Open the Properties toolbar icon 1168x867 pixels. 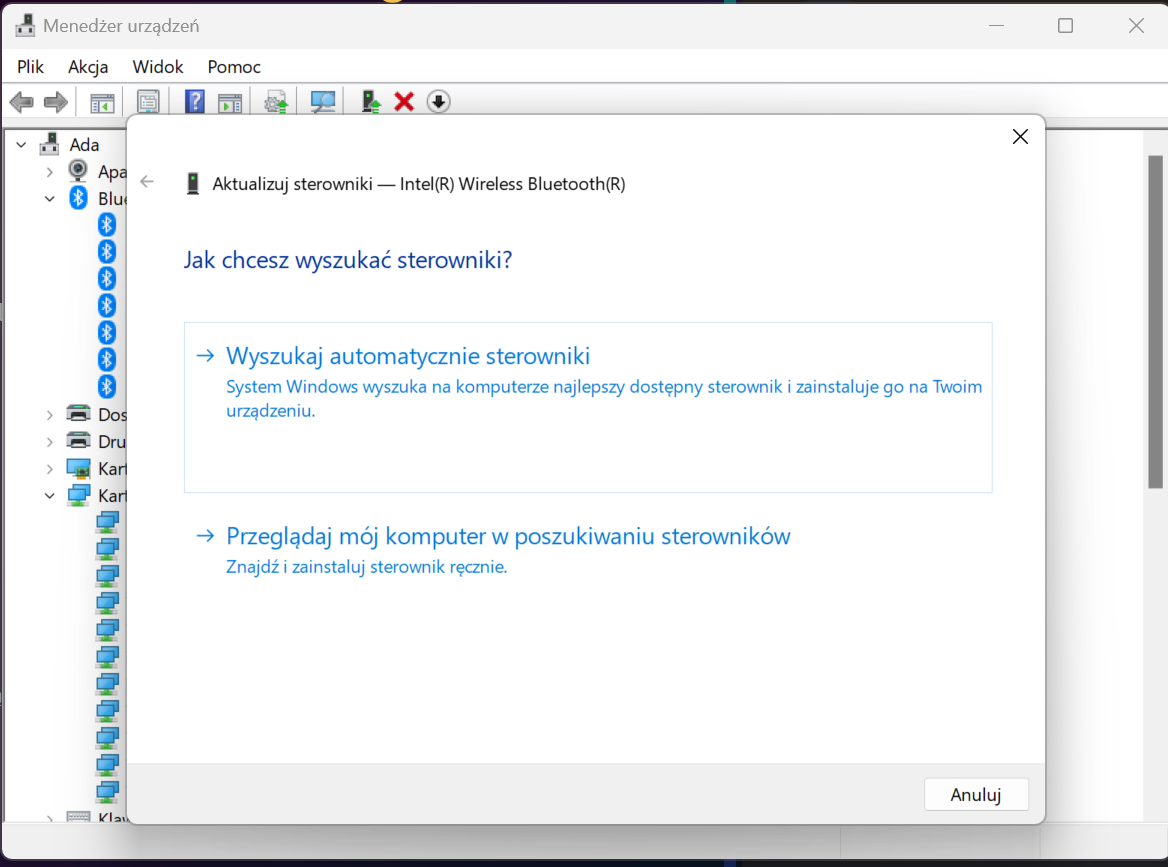(149, 102)
